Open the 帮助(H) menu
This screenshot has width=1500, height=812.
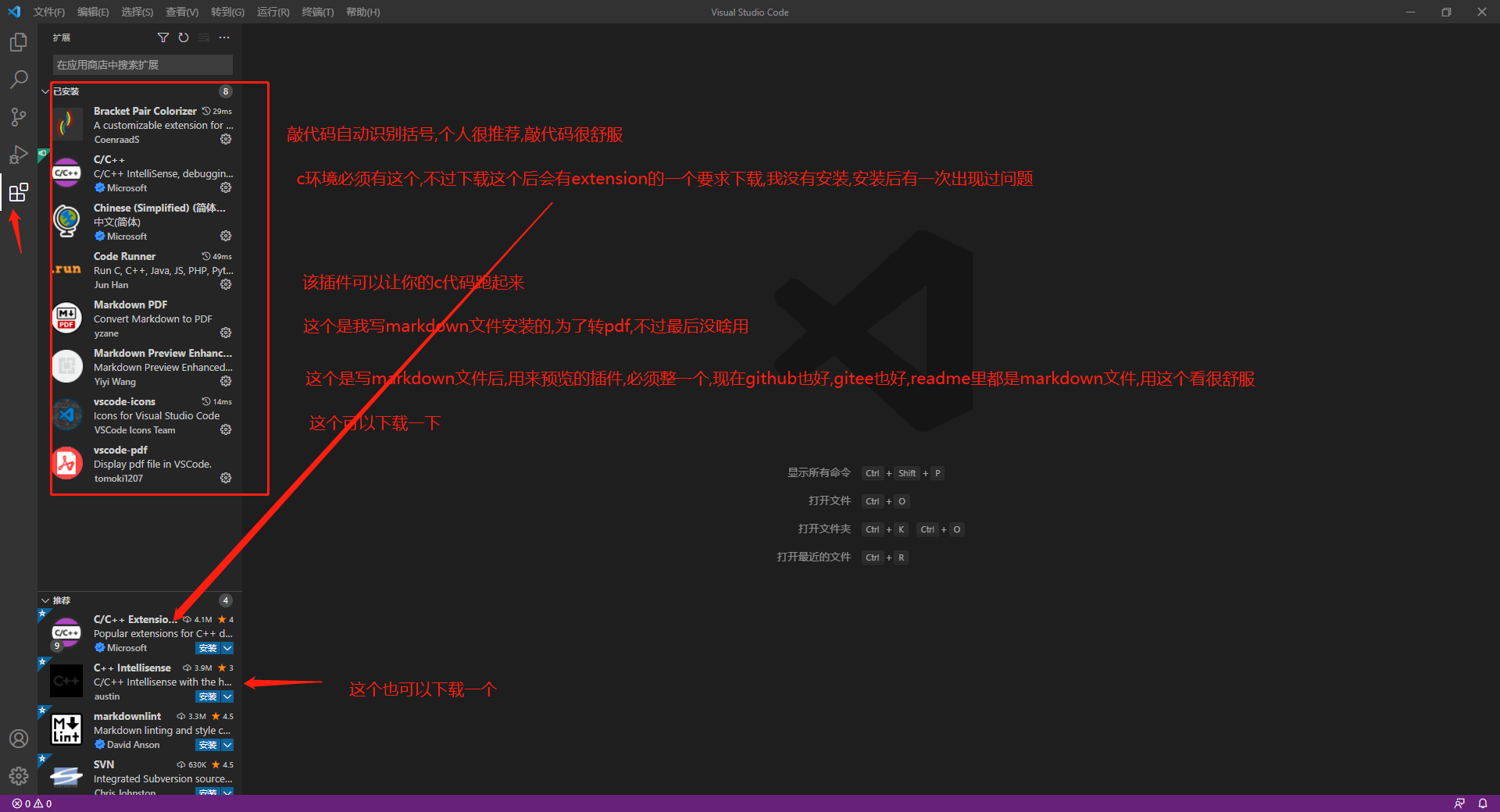click(362, 12)
